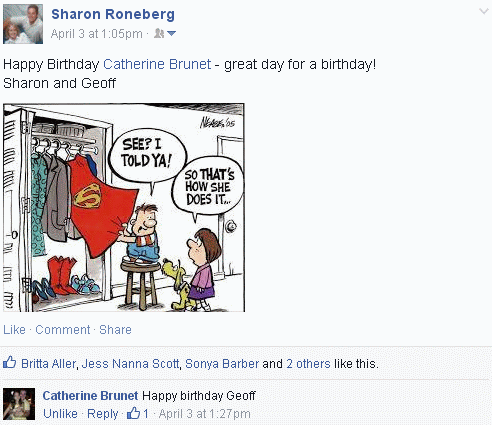Click the friends audience icon beside the post time
Screen dimensions: 492x425
coord(159,33)
